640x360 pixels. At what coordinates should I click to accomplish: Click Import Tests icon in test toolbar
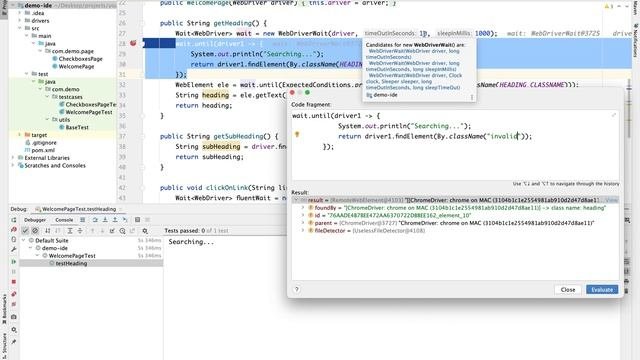[x=112, y=231]
